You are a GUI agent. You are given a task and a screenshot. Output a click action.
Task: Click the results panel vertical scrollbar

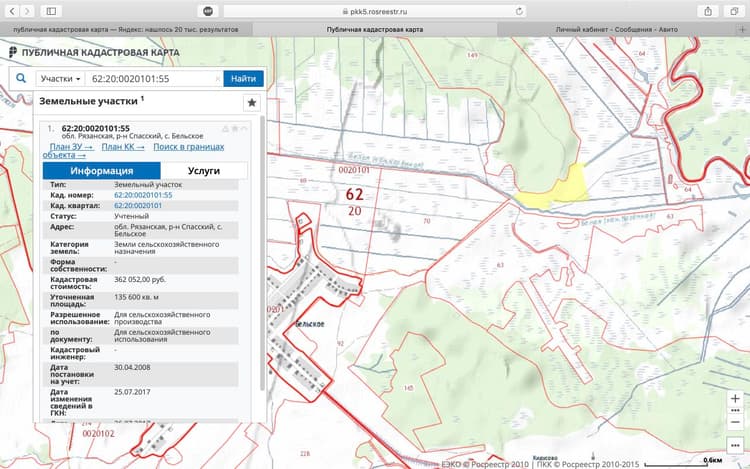[262, 253]
